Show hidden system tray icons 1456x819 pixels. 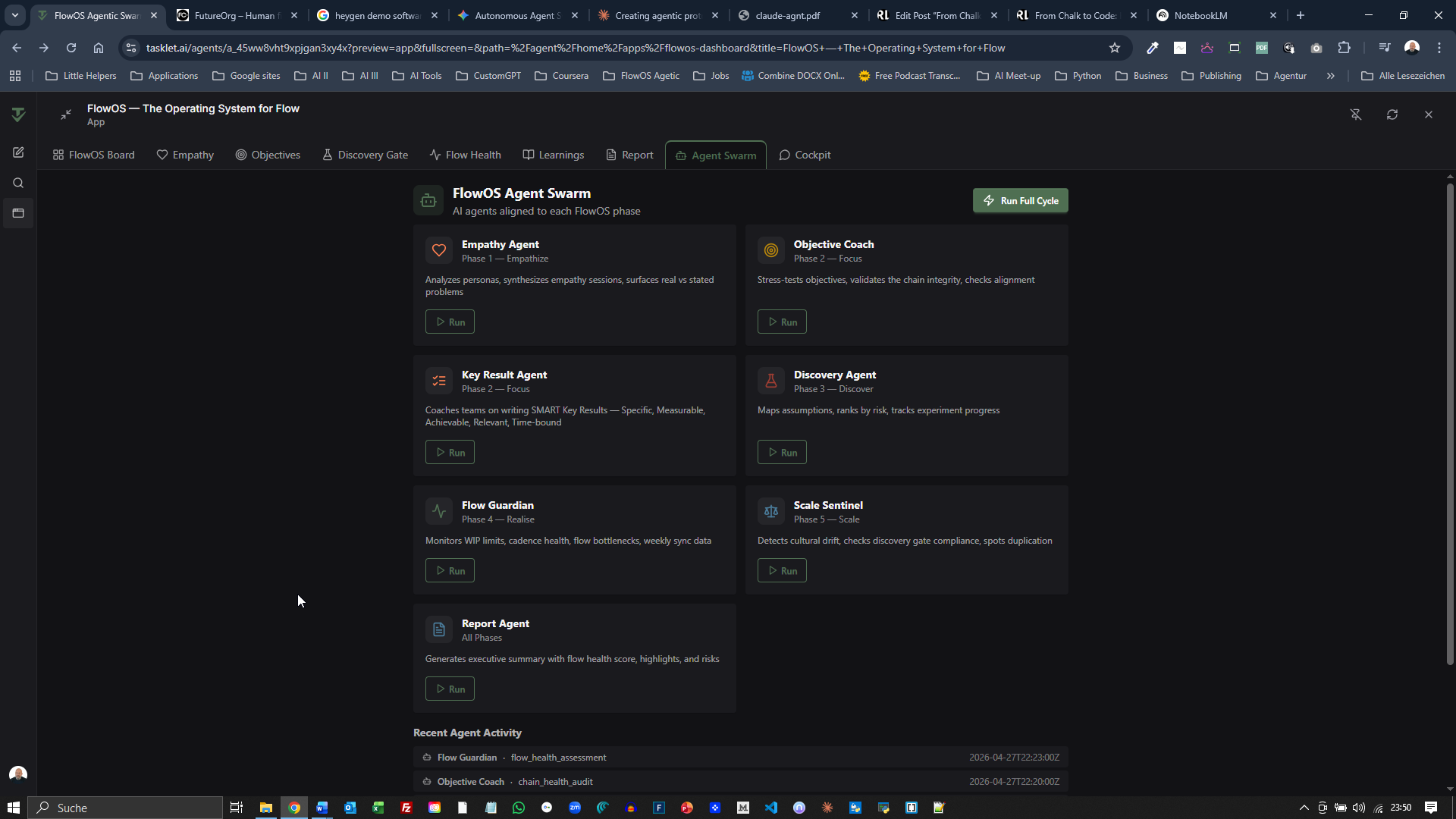[1304, 808]
